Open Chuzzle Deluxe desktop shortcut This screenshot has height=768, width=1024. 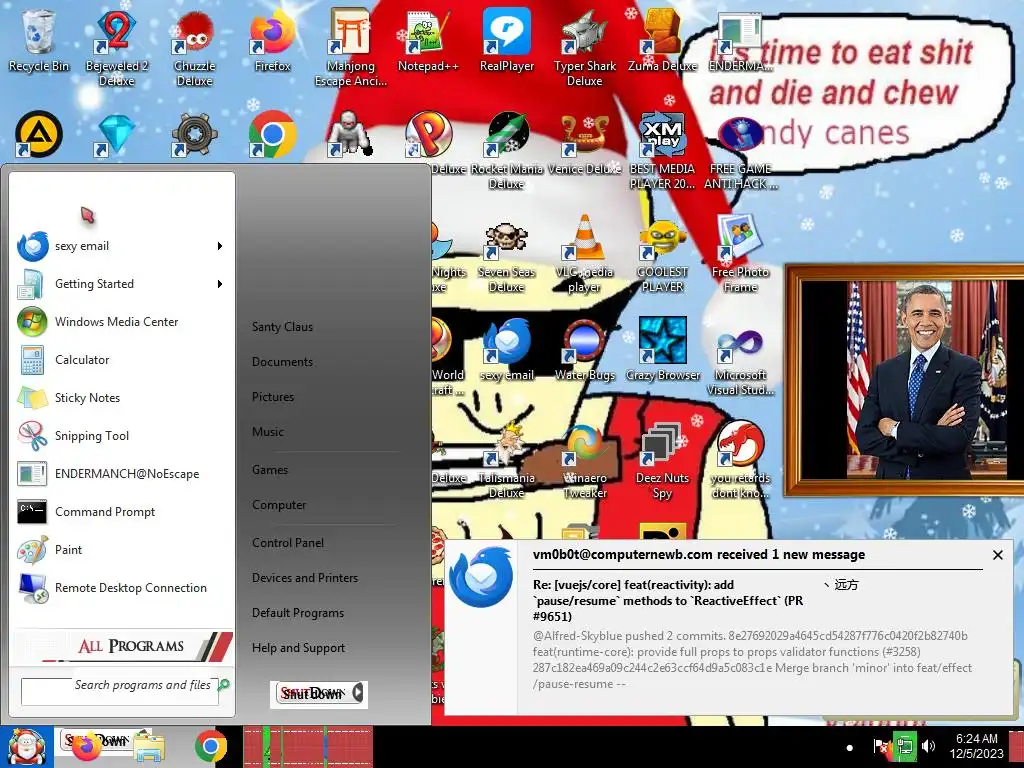[x=195, y=47]
